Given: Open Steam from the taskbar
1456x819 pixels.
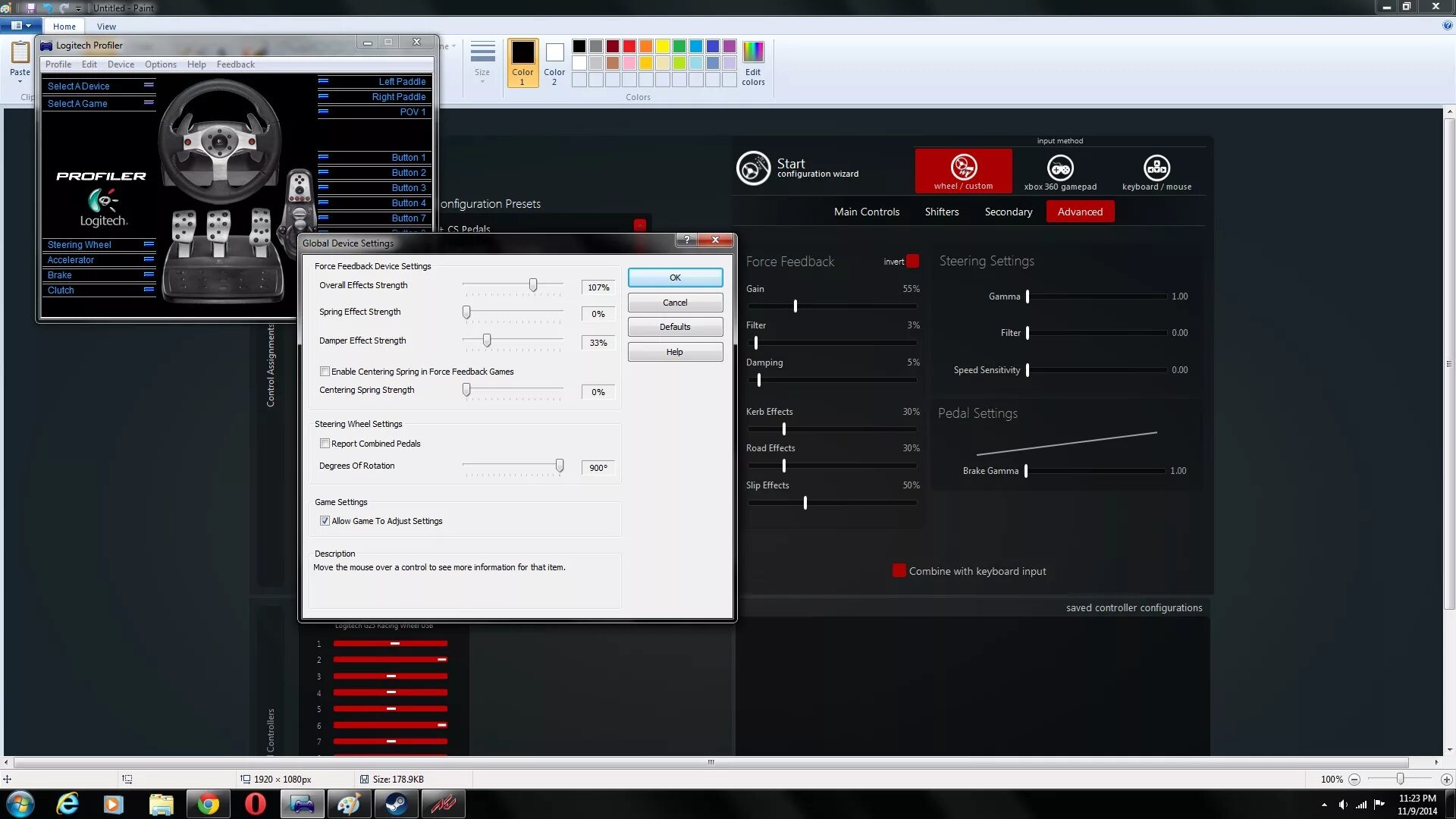Looking at the screenshot, I should (396, 804).
